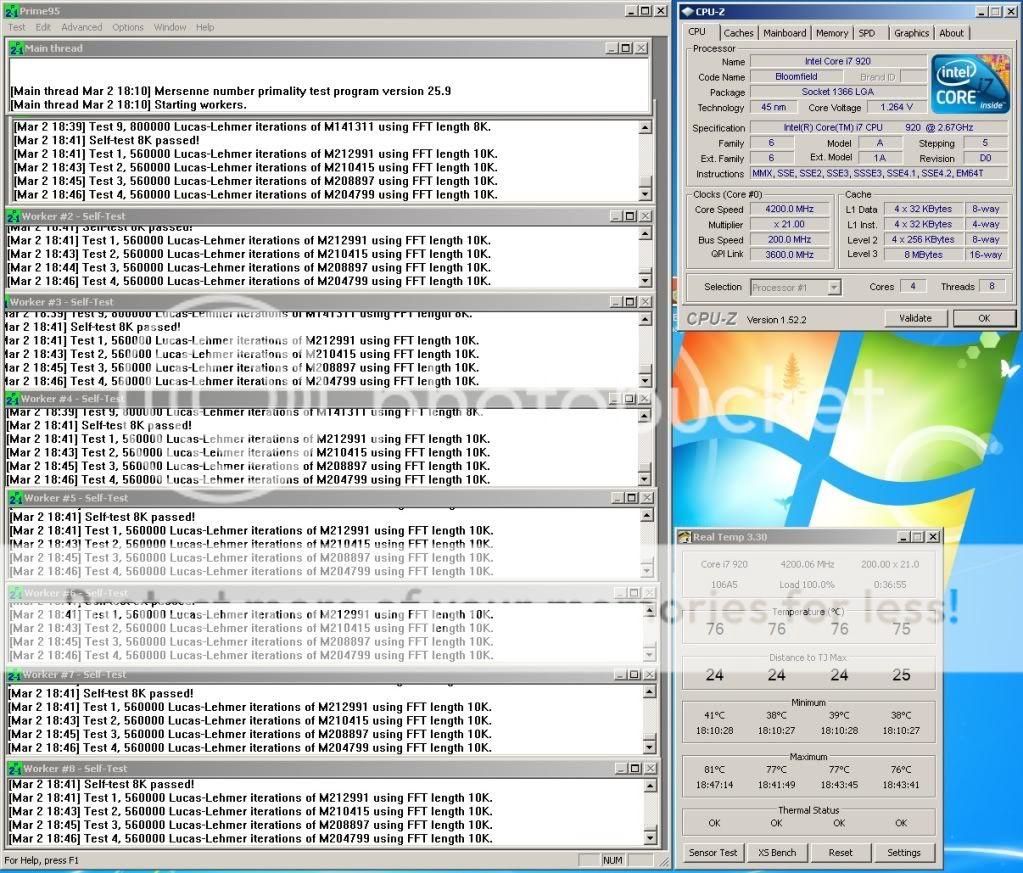Click scroll-up arrow in Worker #7 window
This screenshot has width=1023, height=873.
(x=649, y=692)
